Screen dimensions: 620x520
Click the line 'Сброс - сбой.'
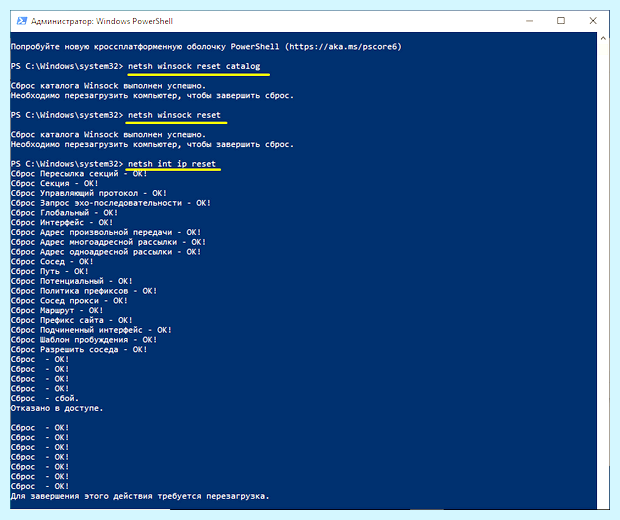coord(45,398)
